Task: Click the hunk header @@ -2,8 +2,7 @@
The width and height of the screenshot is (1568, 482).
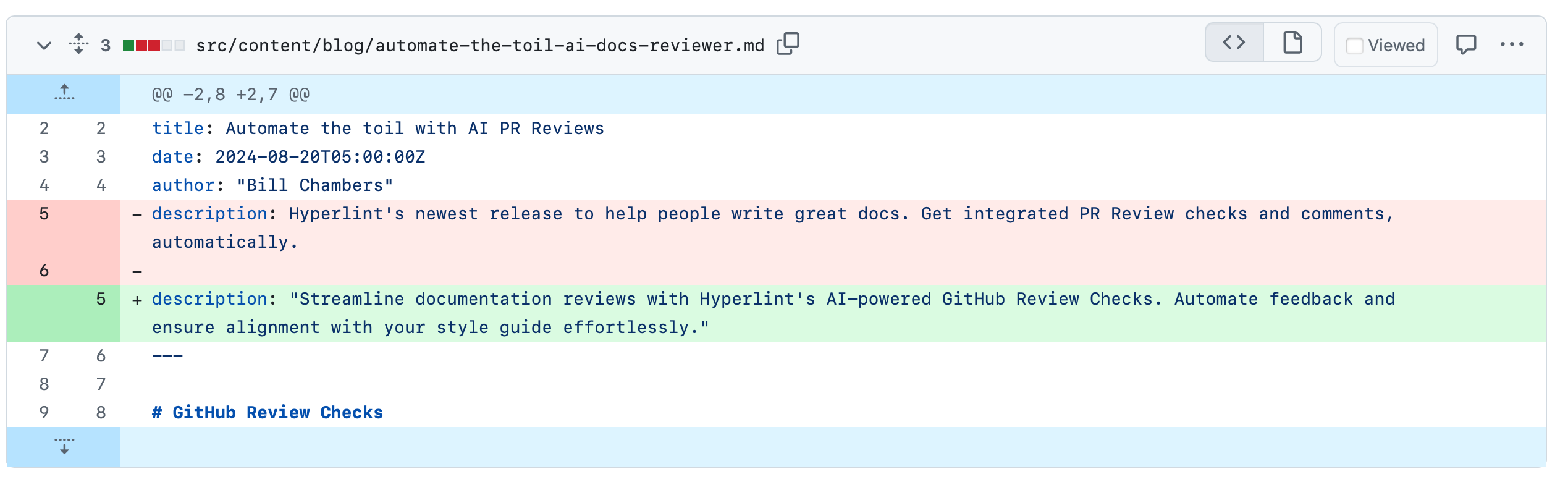Action: tap(230, 95)
